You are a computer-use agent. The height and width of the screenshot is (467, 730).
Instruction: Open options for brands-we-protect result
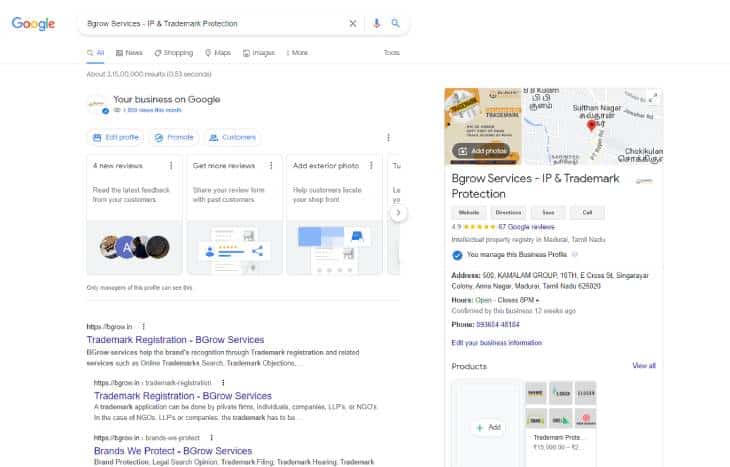[211, 438]
